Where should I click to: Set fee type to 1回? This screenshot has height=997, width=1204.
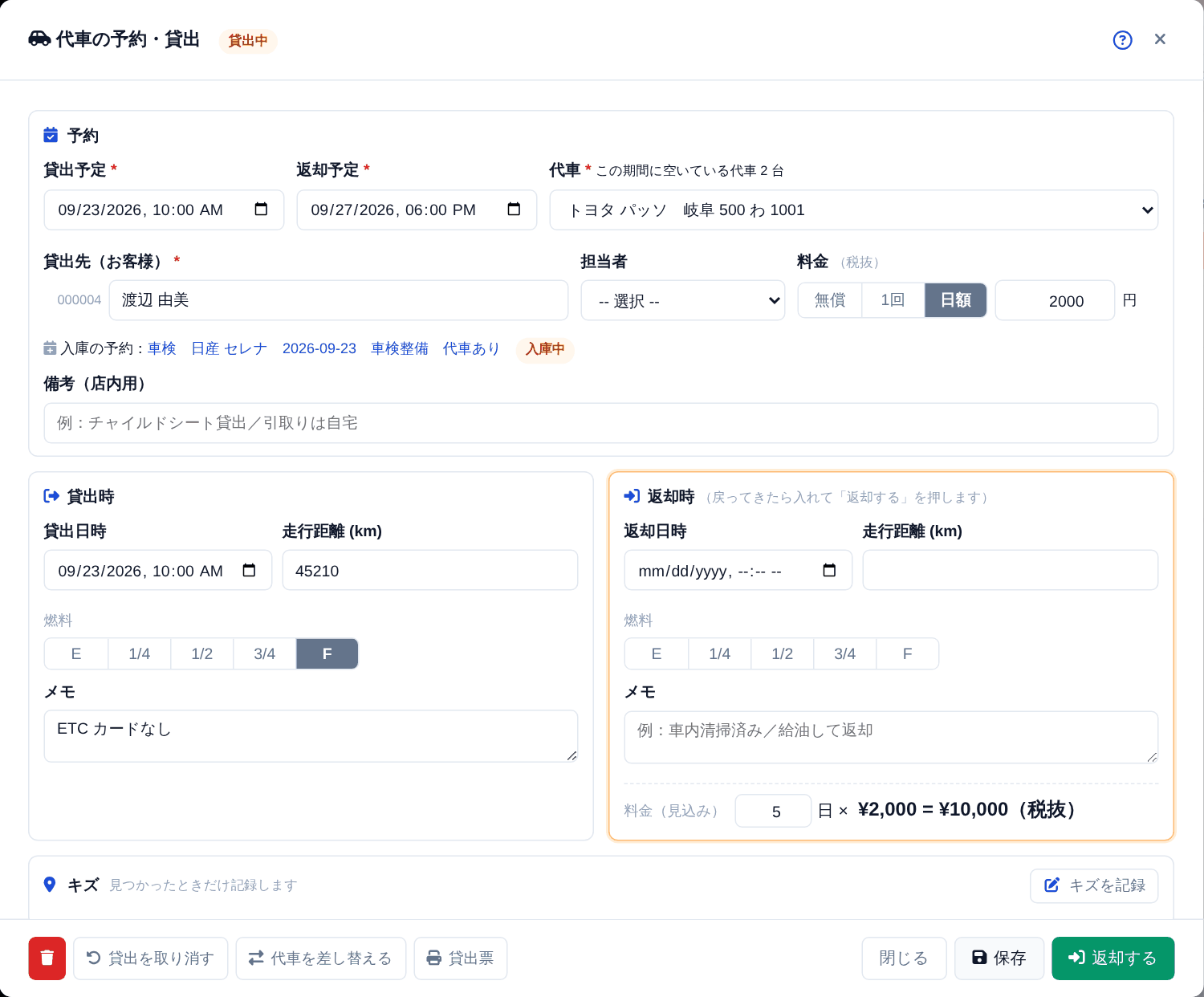click(x=893, y=300)
